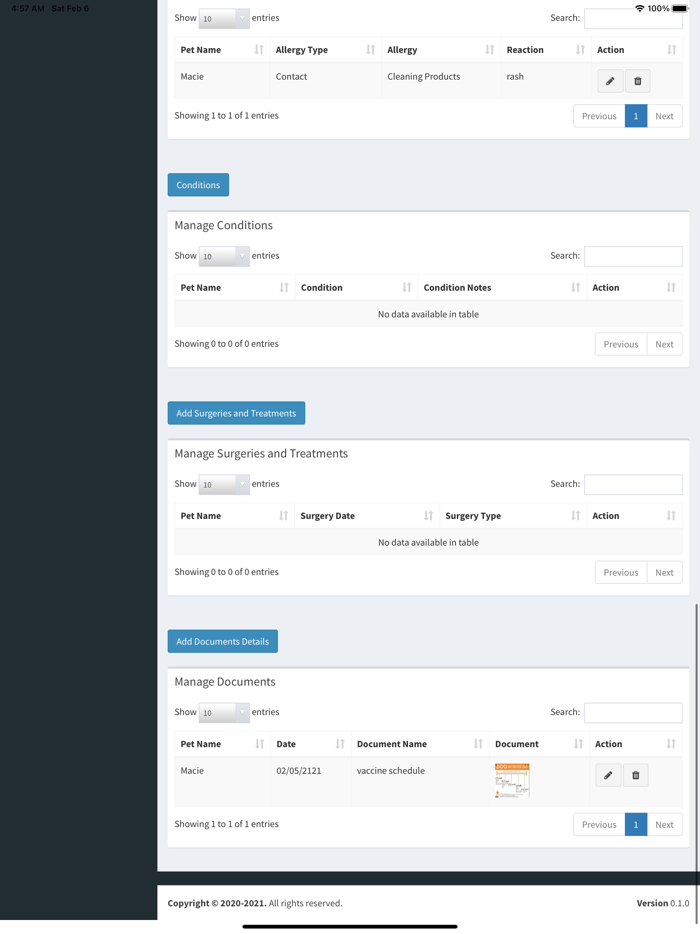
Task: Click the Conditions button
Action: [x=198, y=185]
